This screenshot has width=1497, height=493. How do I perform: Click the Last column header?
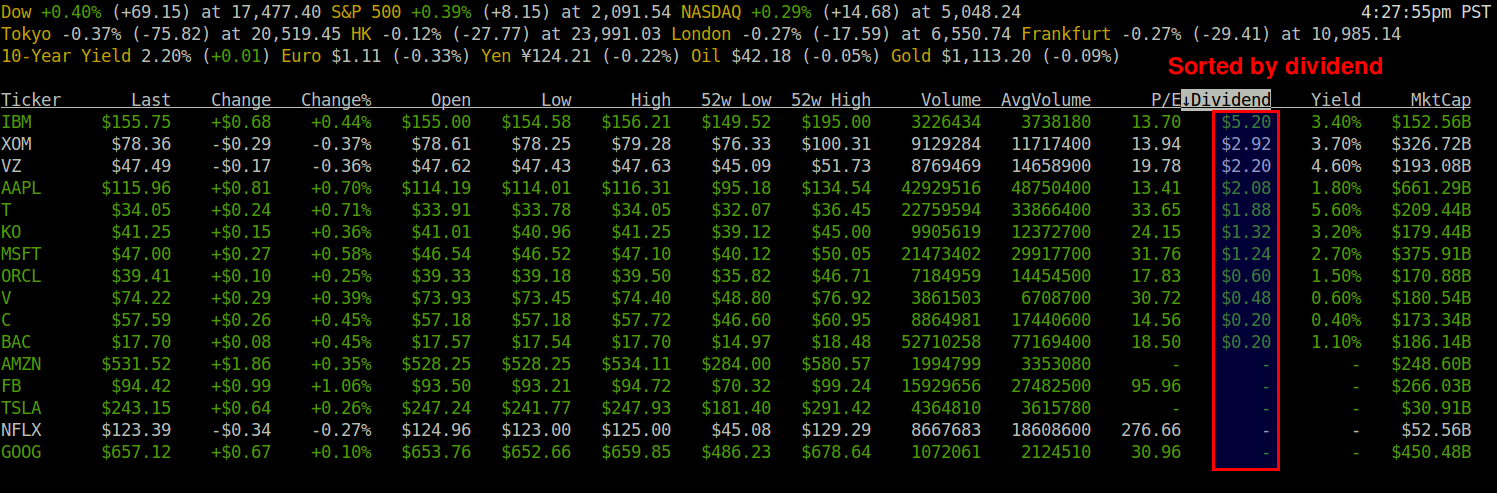click(x=151, y=100)
